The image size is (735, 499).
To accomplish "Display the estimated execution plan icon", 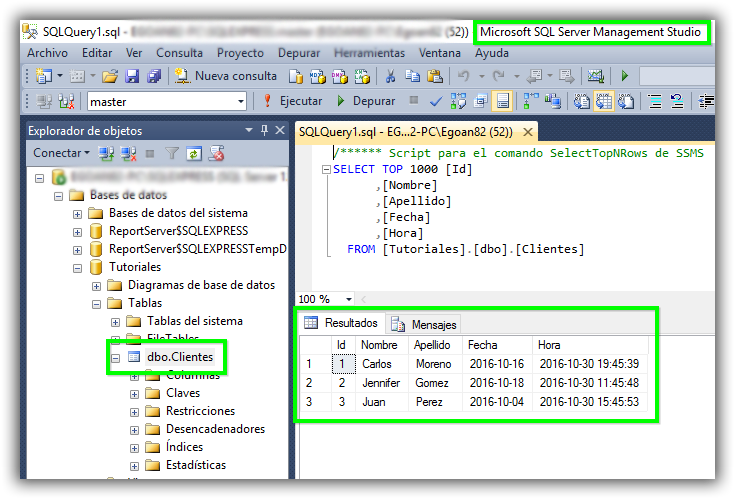I will (x=458, y=101).
